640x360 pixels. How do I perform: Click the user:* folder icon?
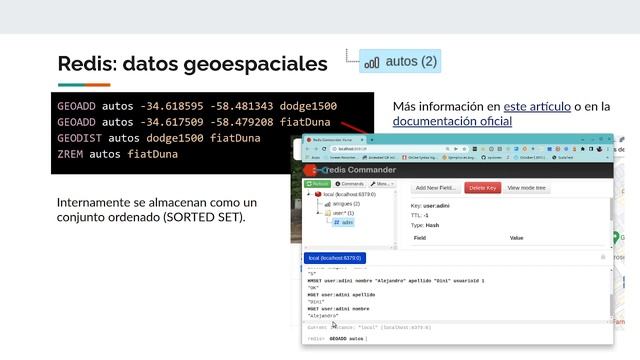click(328, 213)
